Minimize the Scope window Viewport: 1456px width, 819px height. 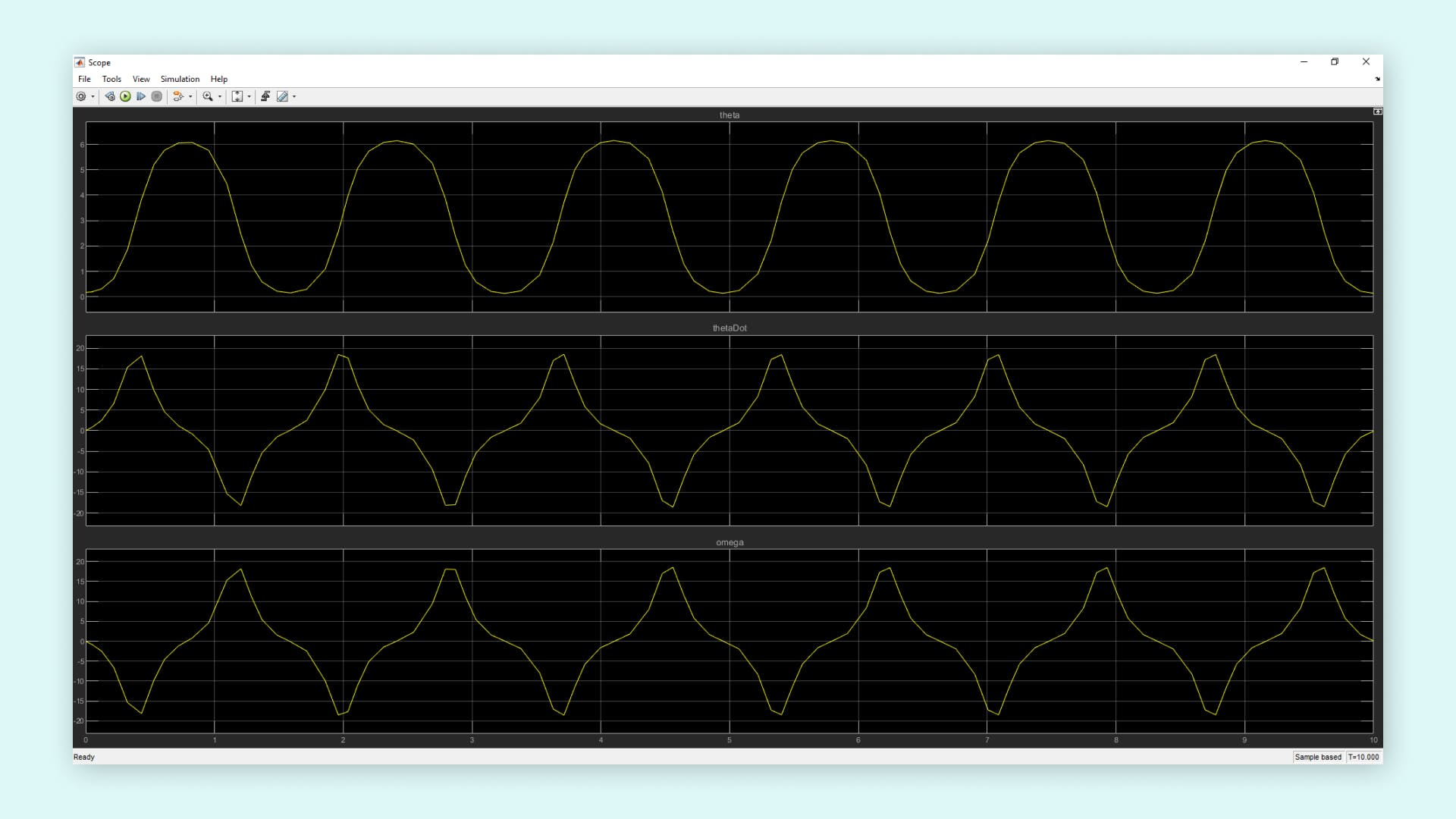click(1304, 62)
